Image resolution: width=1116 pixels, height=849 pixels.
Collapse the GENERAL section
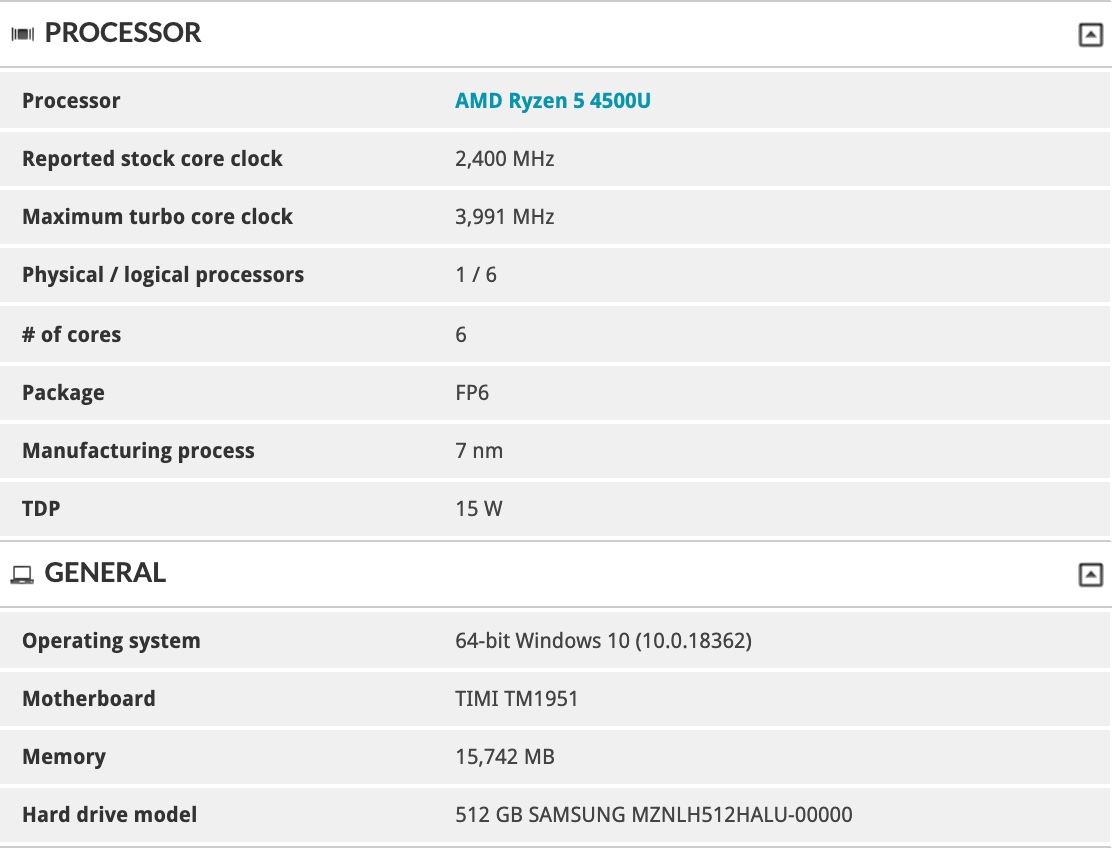[1090, 575]
